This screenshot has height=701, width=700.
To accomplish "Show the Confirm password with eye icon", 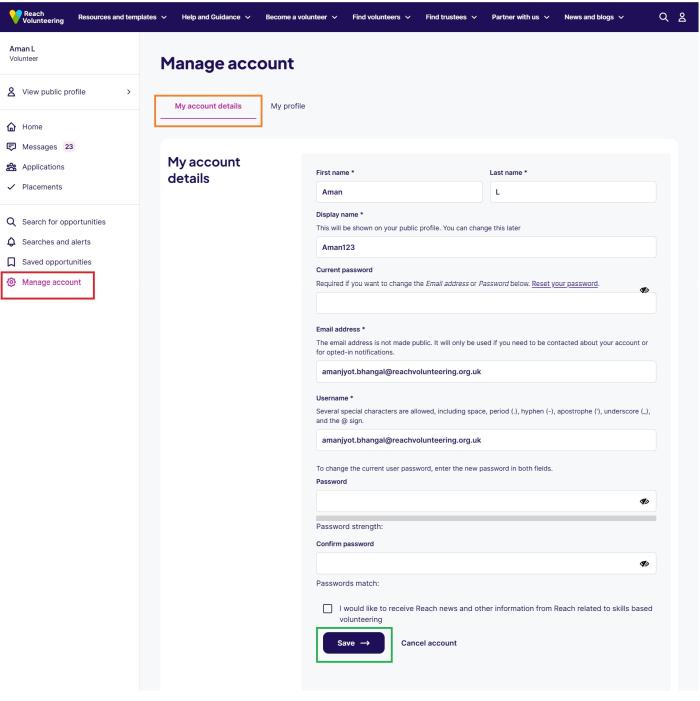I will coord(644,563).
